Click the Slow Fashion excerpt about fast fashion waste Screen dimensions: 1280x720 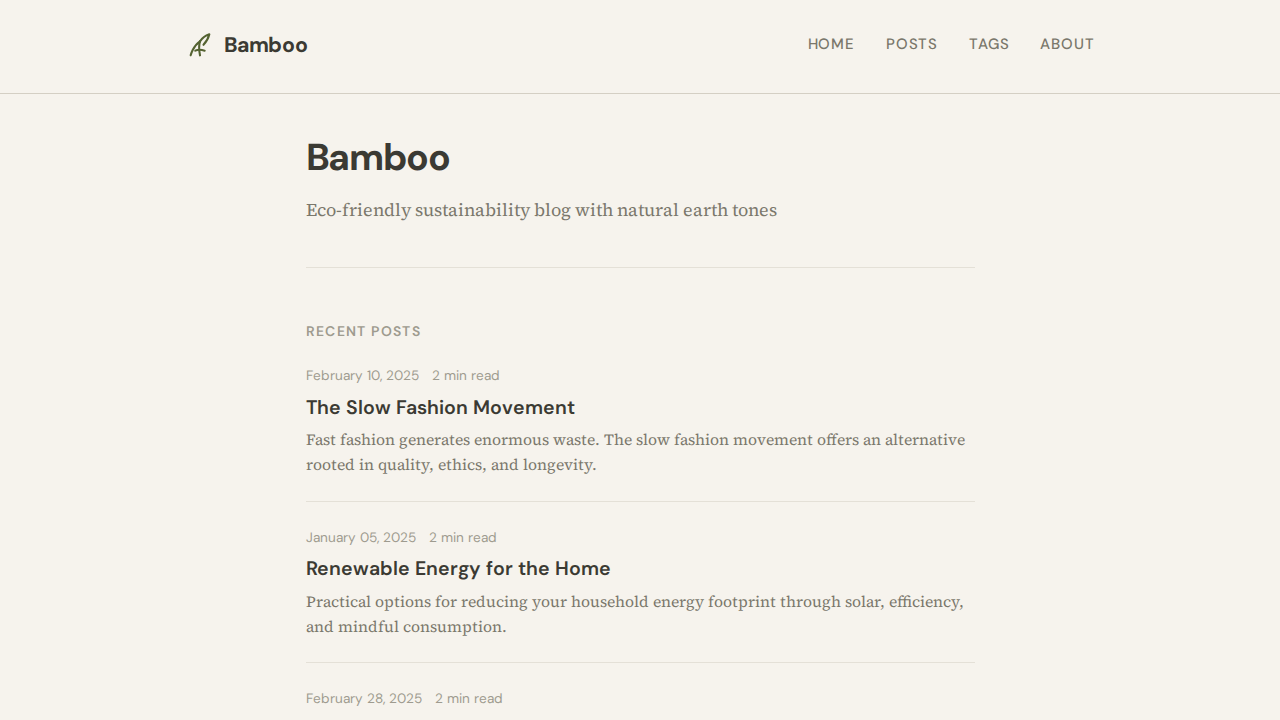(635, 452)
